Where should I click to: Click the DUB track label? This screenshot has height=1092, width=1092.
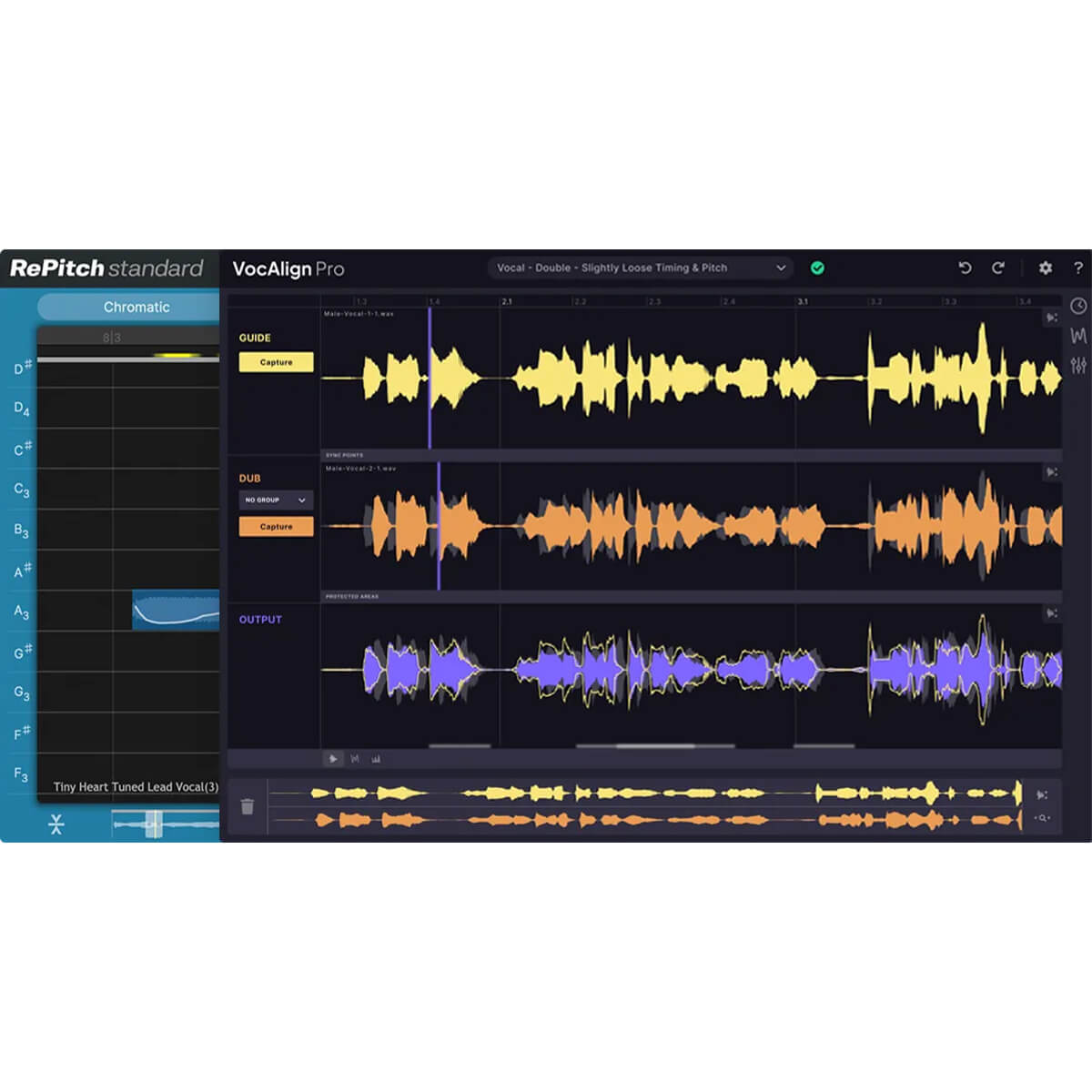click(x=249, y=478)
